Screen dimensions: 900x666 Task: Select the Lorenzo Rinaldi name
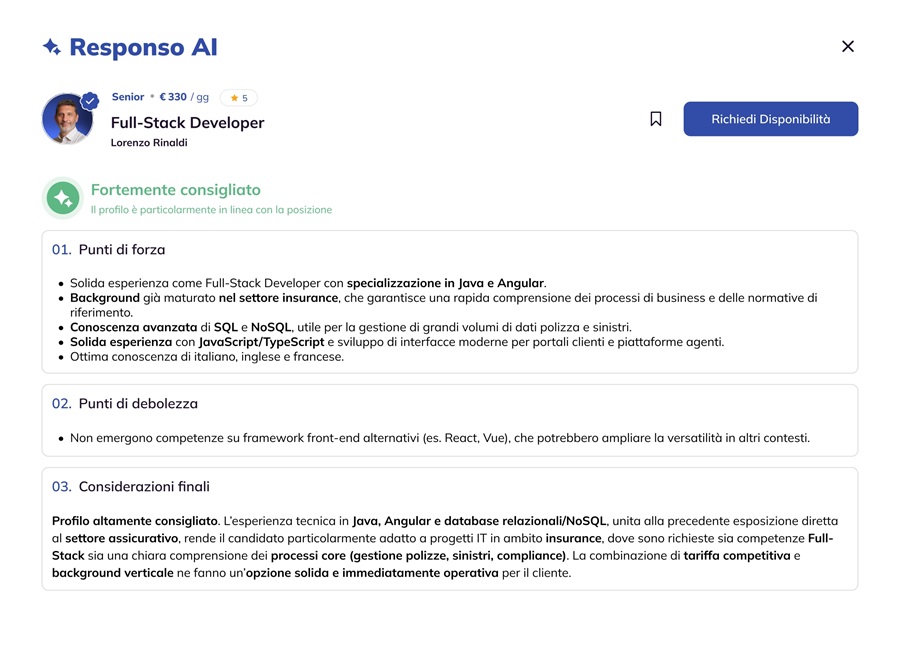coord(149,143)
